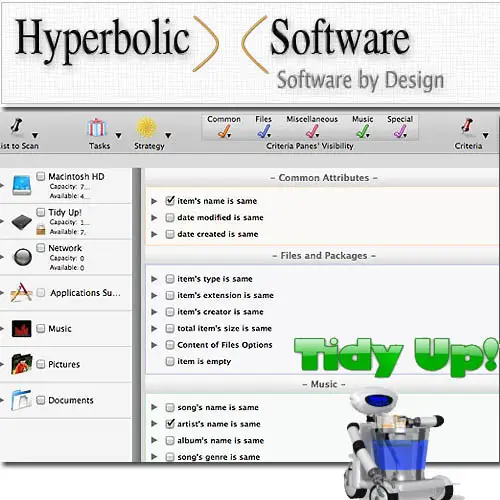Screen dimensions: 500x500
Task: Select the Macintosh HD drive icon
Action: (22, 185)
